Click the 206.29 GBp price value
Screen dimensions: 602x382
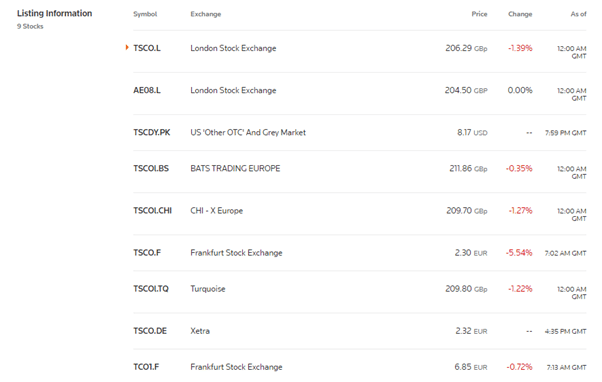pos(466,48)
